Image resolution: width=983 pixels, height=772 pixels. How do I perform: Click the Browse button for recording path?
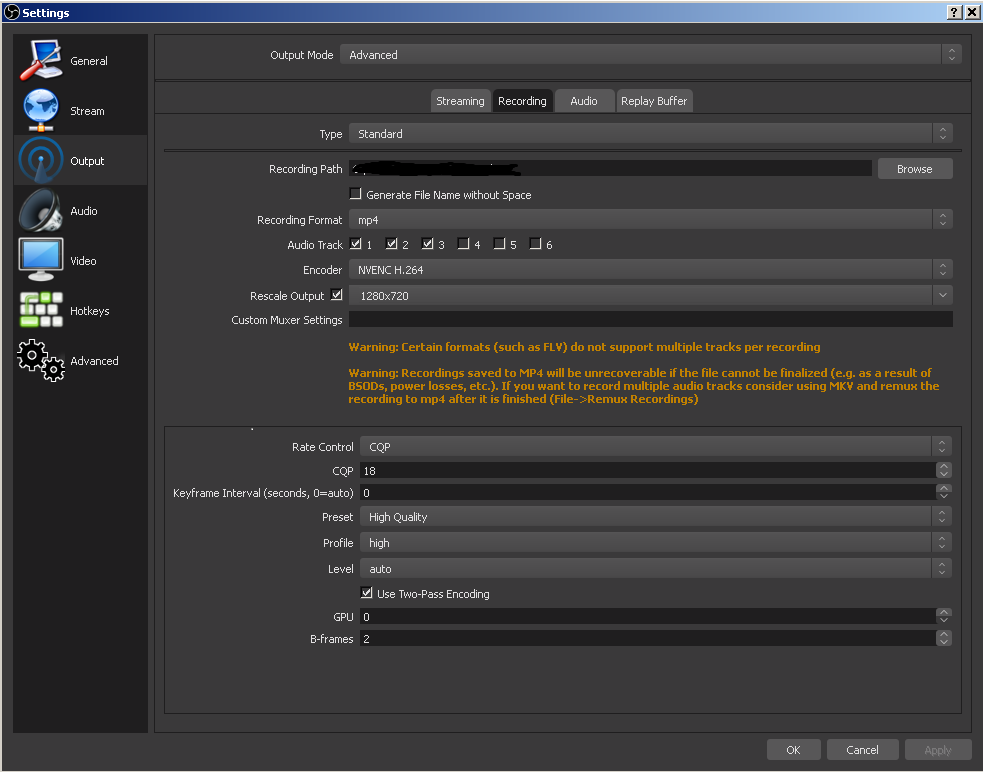914,169
